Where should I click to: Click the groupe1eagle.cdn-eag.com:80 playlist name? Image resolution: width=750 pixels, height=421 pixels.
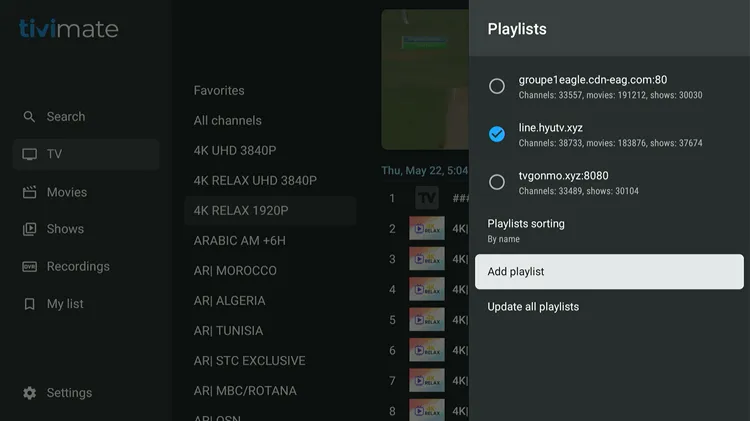(593, 80)
